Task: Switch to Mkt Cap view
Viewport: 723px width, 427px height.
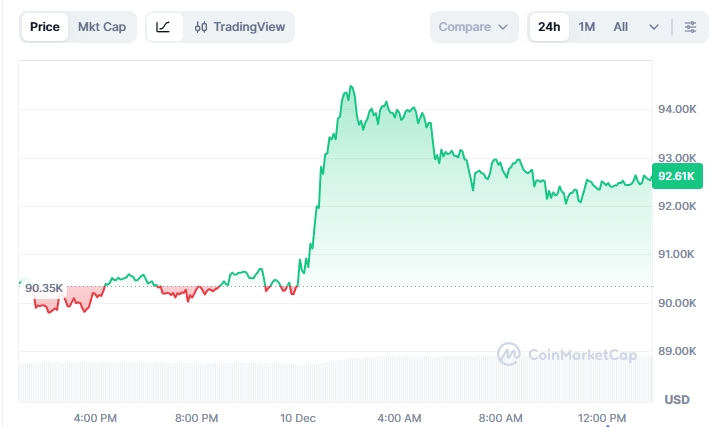Action: (x=102, y=27)
